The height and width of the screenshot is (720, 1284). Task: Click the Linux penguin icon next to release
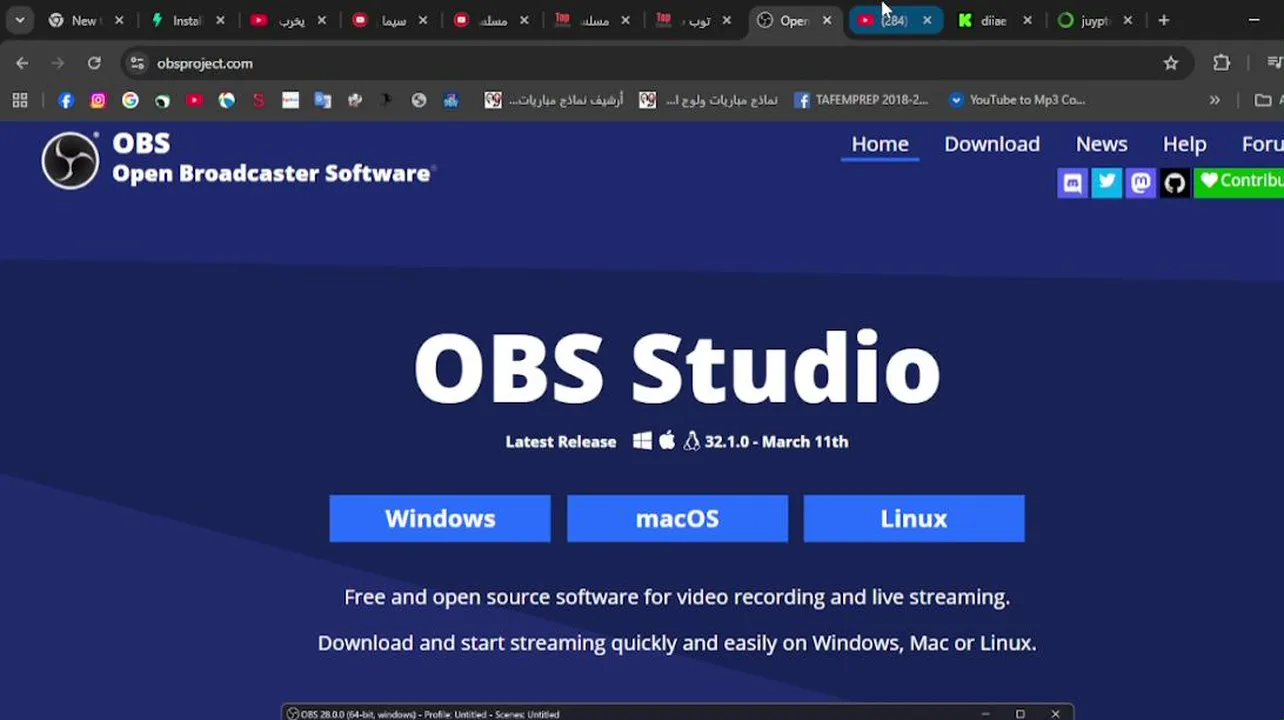[691, 441]
